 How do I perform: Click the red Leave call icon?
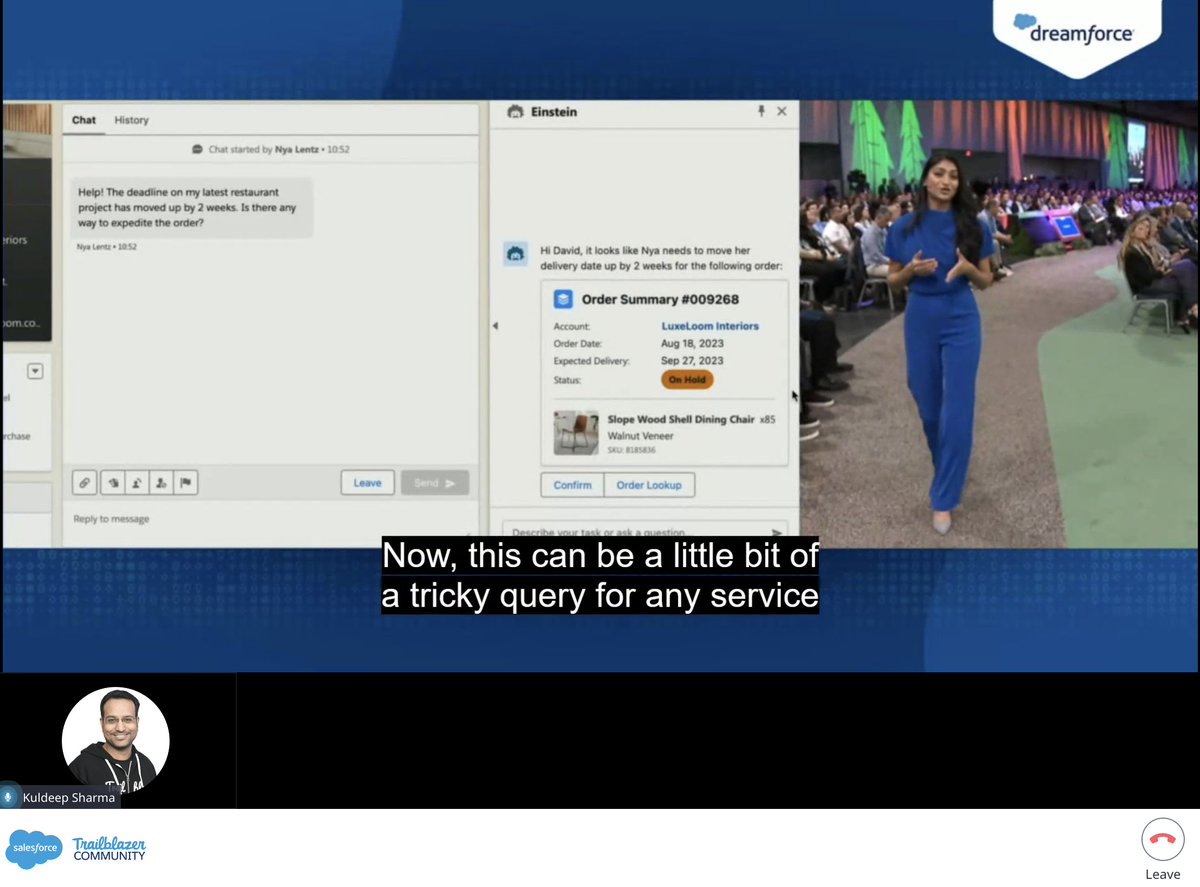(1162, 839)
